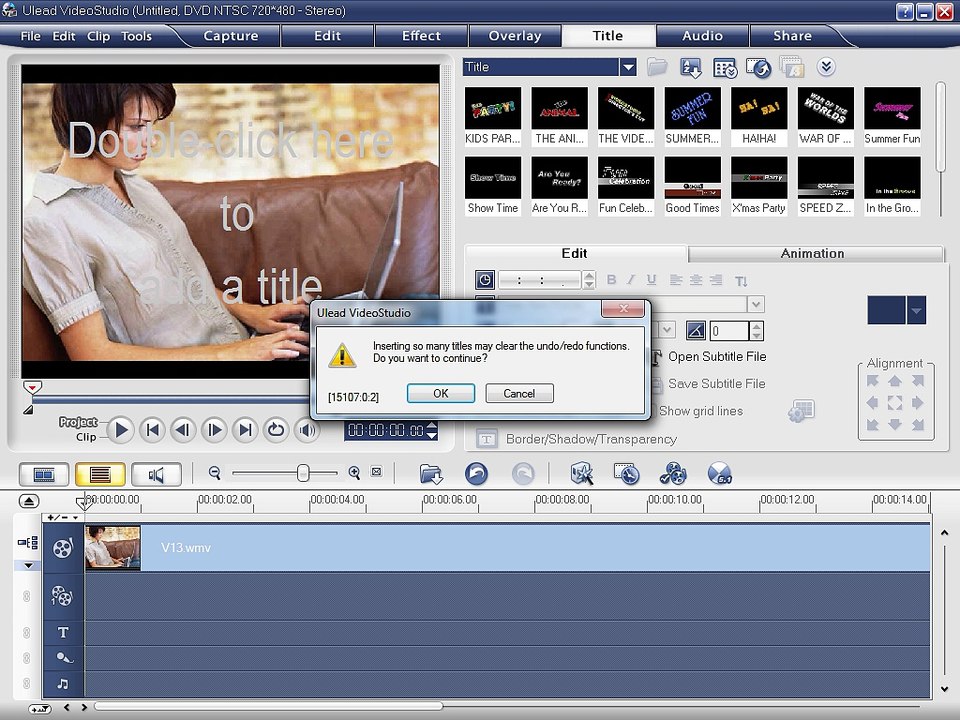Go to the Effect step tab

click(421, 36)
